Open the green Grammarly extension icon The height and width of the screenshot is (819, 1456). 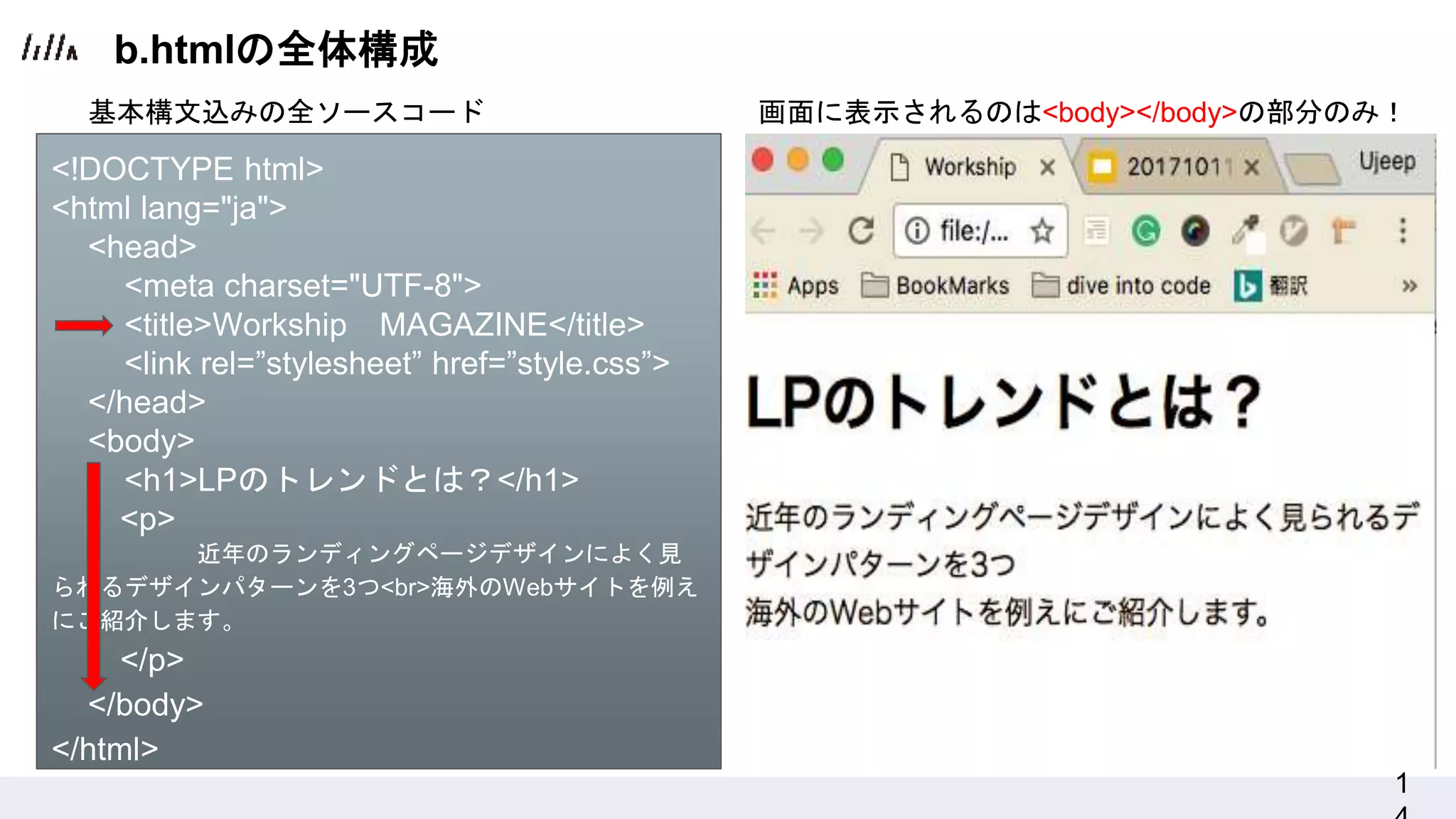[x=1145, y=230]
